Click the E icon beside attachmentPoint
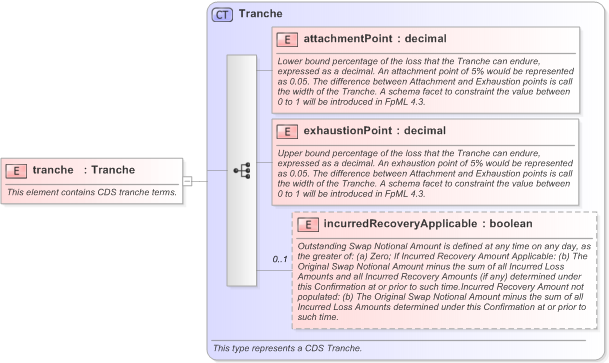609x363 pixels. click(287, 40)
